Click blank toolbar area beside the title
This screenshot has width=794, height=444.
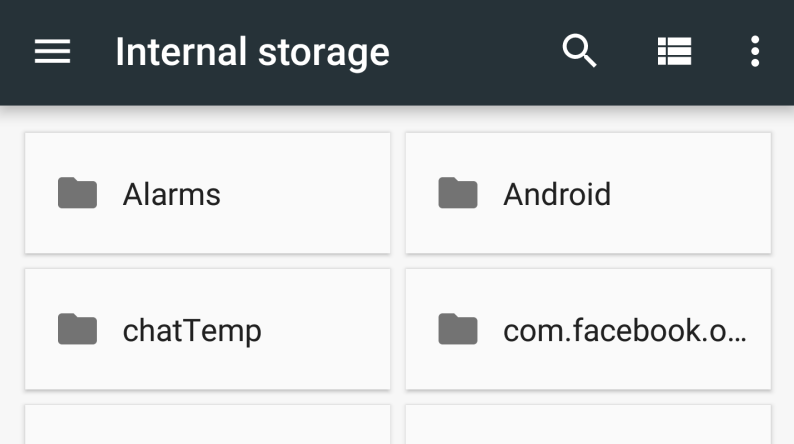470,52
